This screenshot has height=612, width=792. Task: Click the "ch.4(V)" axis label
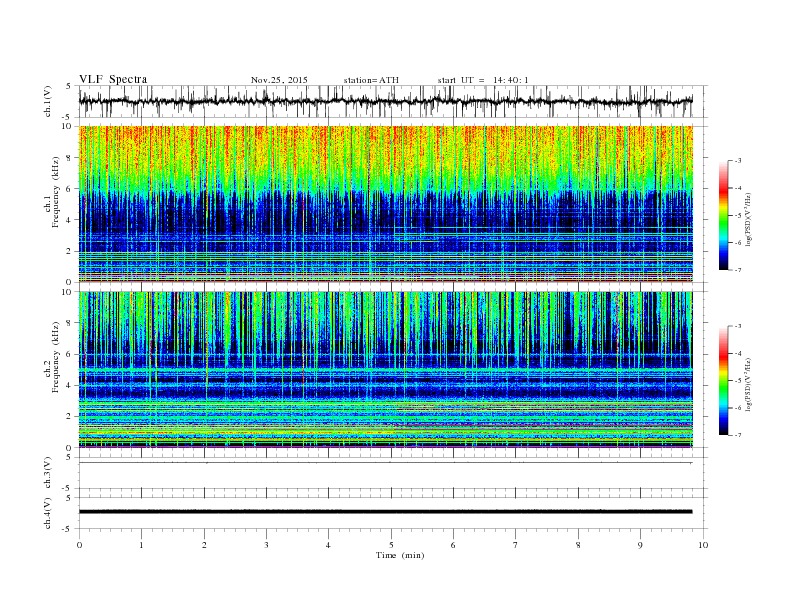point(47,513)
